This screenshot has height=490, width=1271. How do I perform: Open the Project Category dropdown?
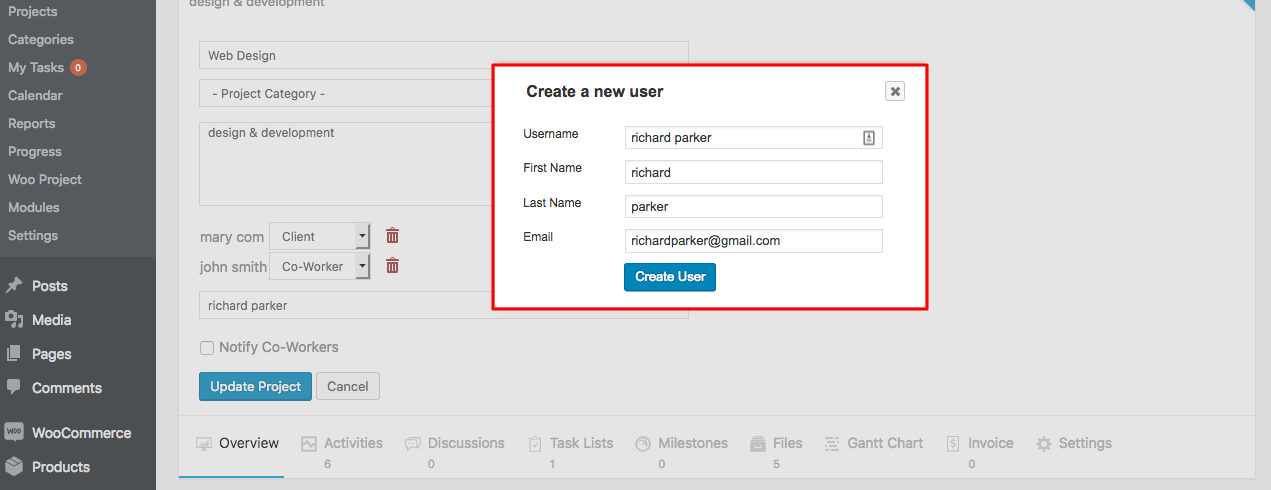[345, 94]
